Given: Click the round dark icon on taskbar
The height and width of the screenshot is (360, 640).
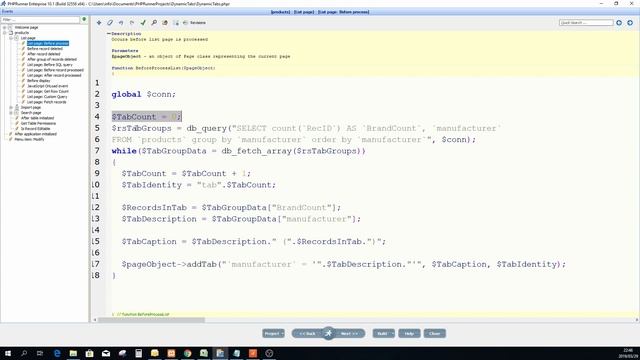Looking at the screenshot, I should 269,353.
